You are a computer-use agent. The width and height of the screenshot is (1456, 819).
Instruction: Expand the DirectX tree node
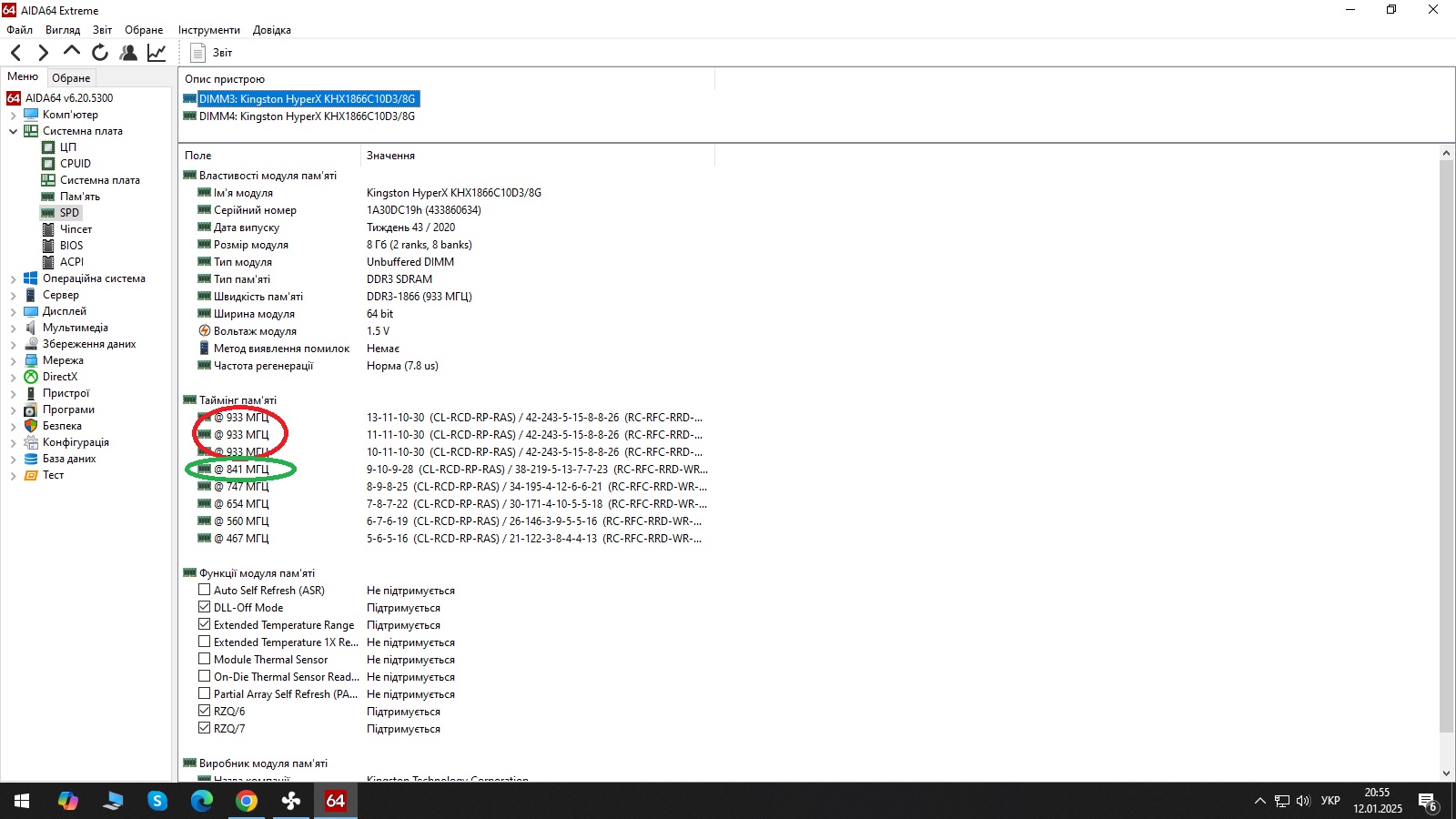(x=14, y=378)
